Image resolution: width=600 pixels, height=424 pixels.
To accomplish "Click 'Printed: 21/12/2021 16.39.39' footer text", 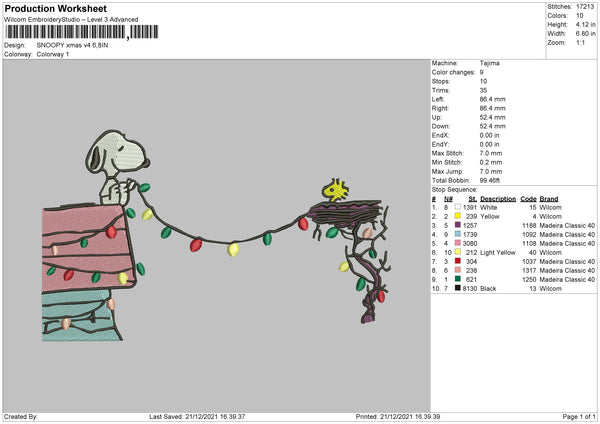I will tap(398, 416).
